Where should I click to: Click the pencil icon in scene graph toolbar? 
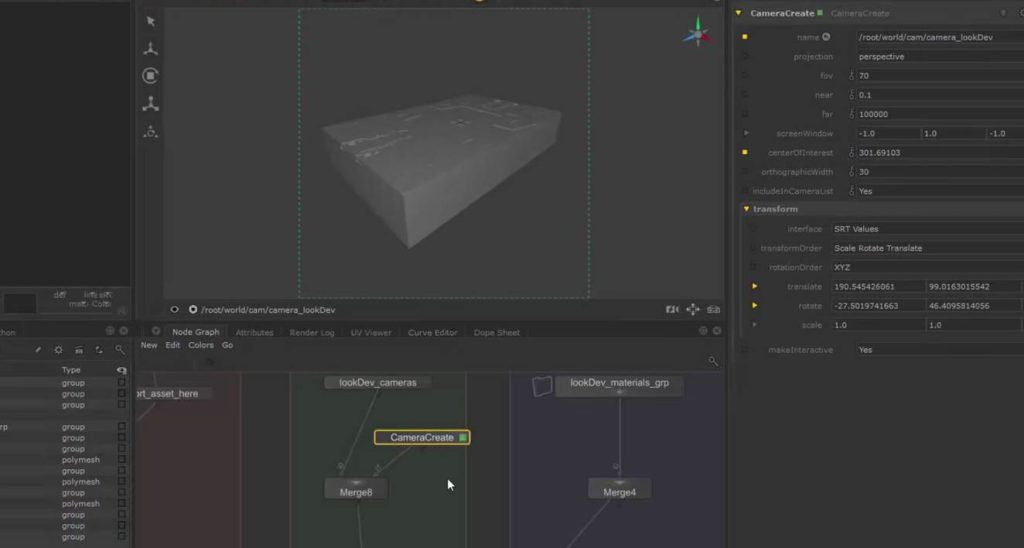pos(38,350)
